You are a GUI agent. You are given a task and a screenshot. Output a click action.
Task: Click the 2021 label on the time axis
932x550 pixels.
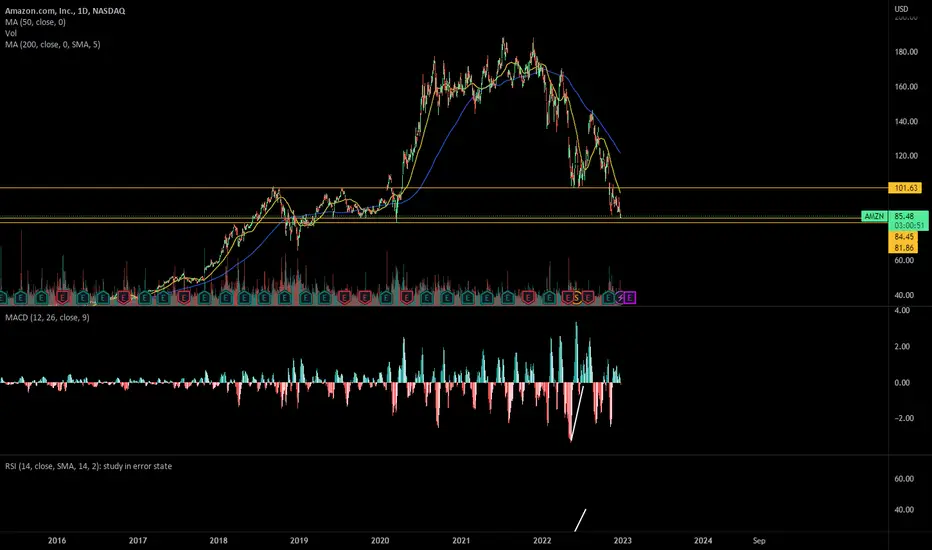[461, 540]
